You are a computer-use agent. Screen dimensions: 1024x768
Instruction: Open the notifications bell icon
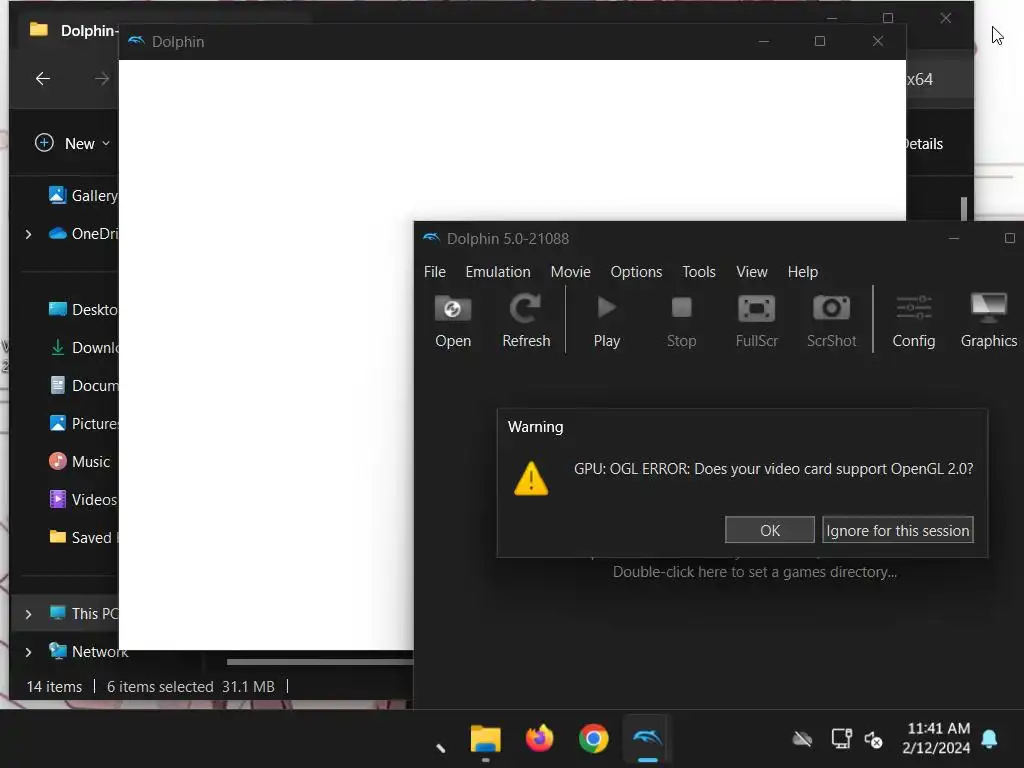[989, 739]
